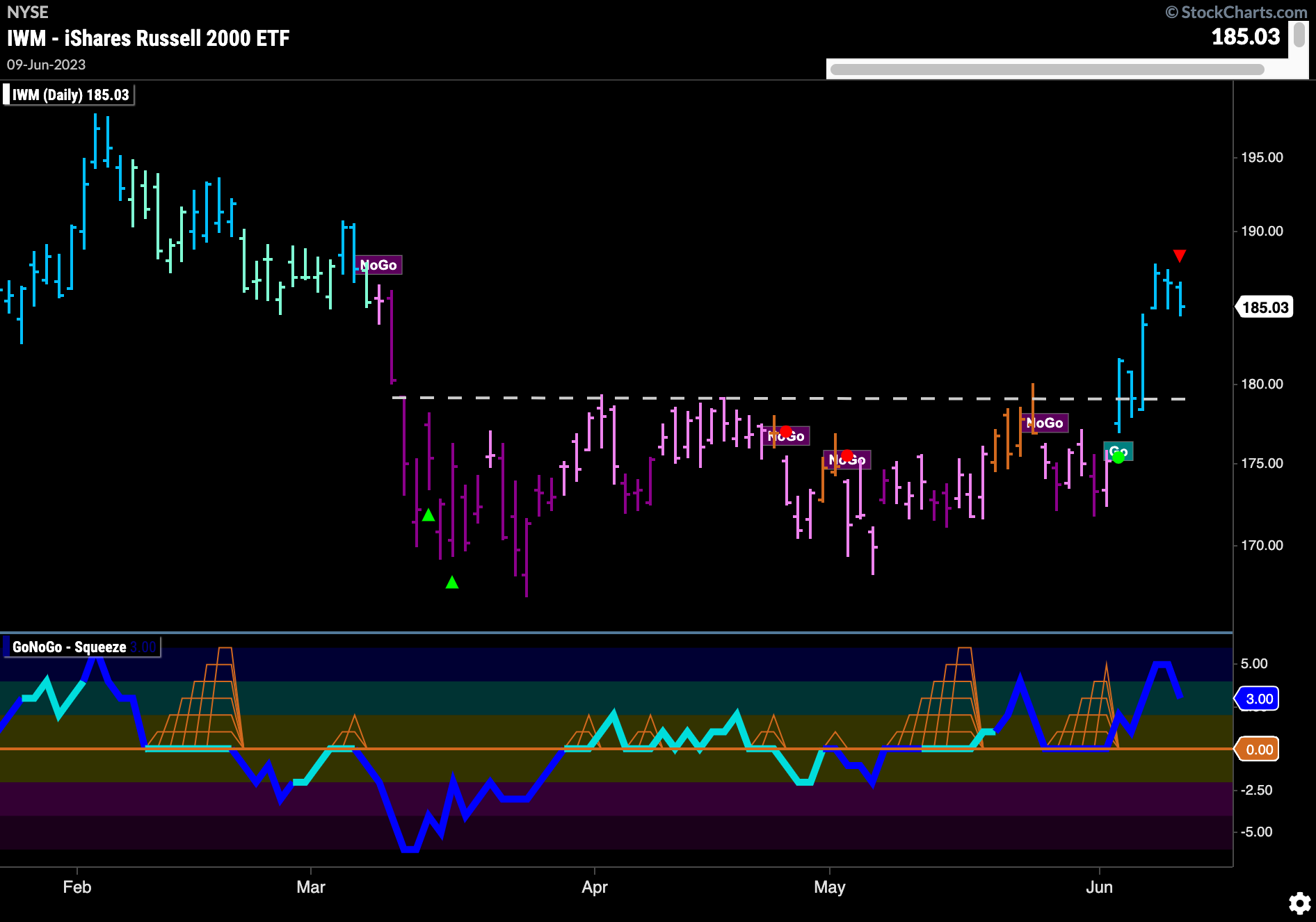Click the May date axis label
Screen dimensions: 1316x922
point(829,887)
